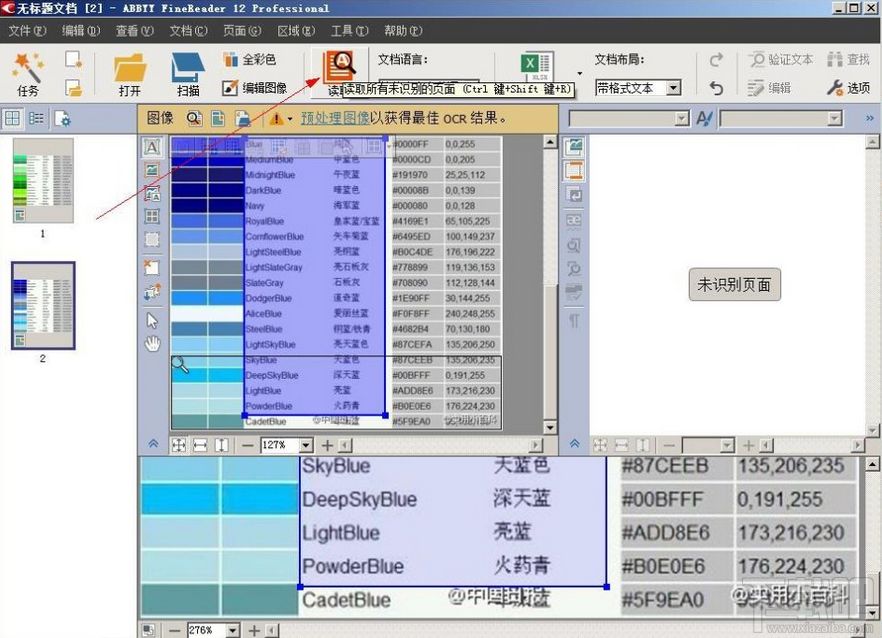
Task: Open the 工具 menu
Action: click(x=352, y=30)
